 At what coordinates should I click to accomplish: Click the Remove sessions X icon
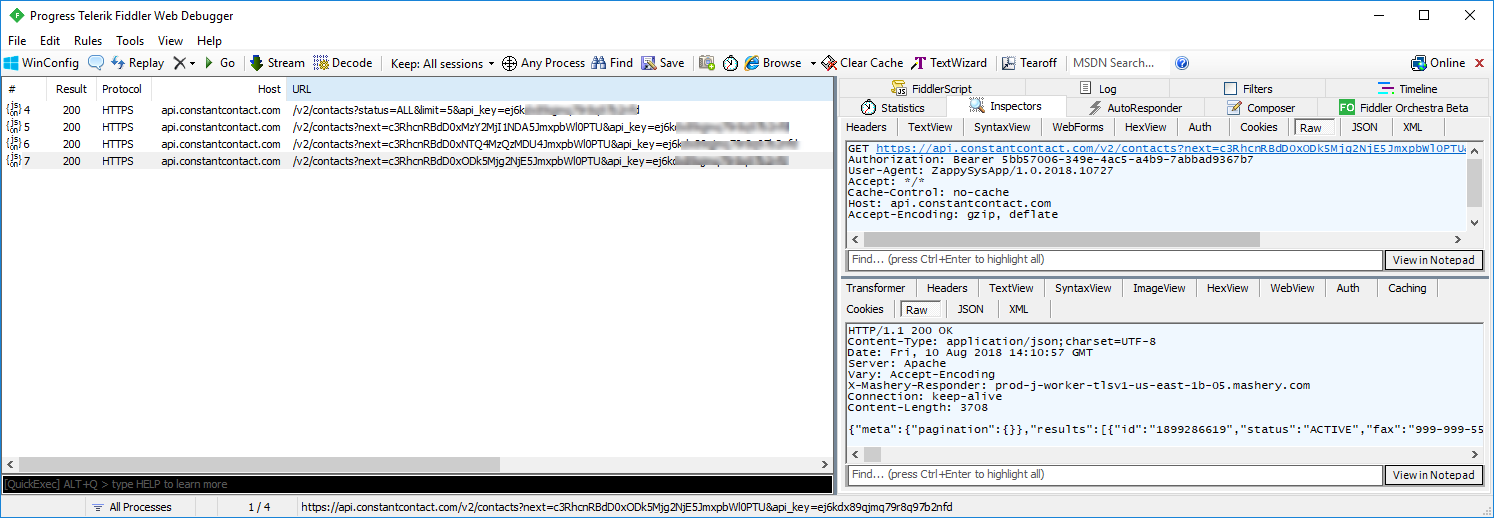tap(179, 63)
